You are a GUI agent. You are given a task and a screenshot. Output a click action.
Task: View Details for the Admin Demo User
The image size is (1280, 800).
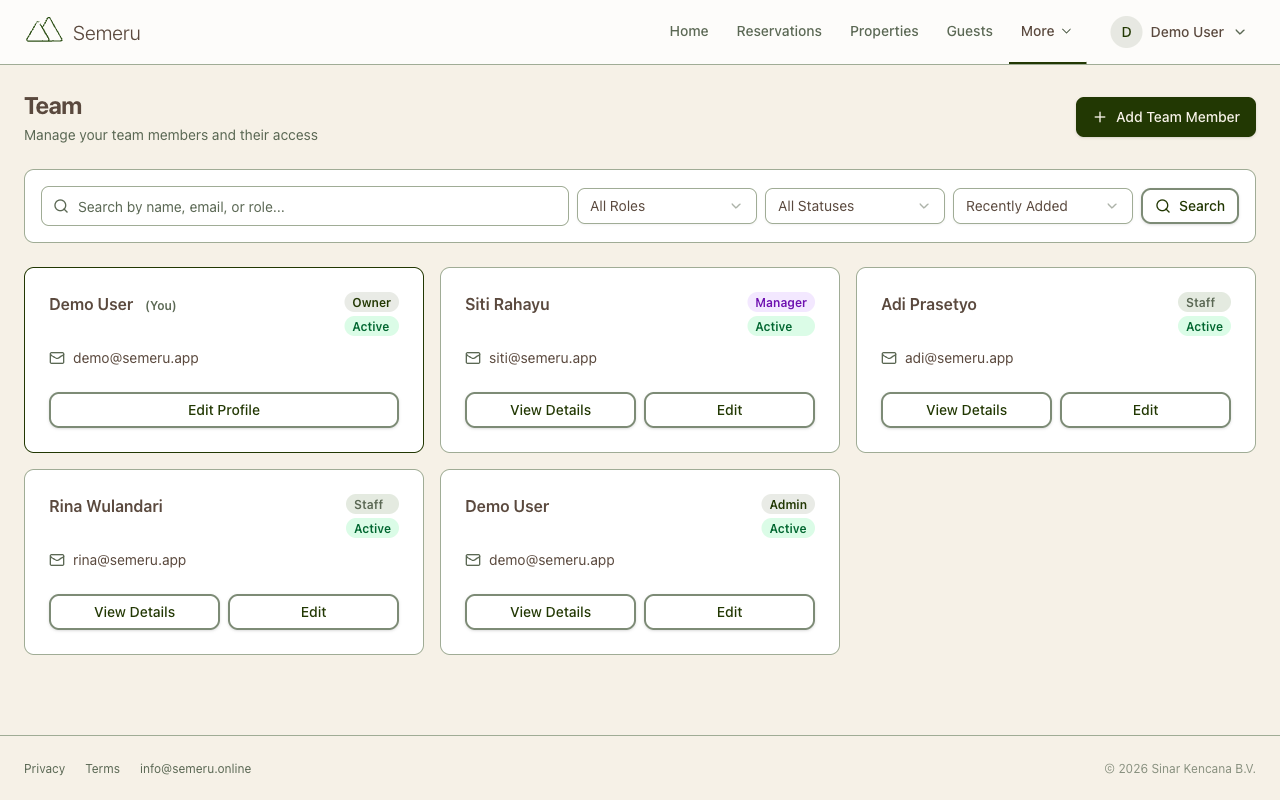click(x=550, y=612)
